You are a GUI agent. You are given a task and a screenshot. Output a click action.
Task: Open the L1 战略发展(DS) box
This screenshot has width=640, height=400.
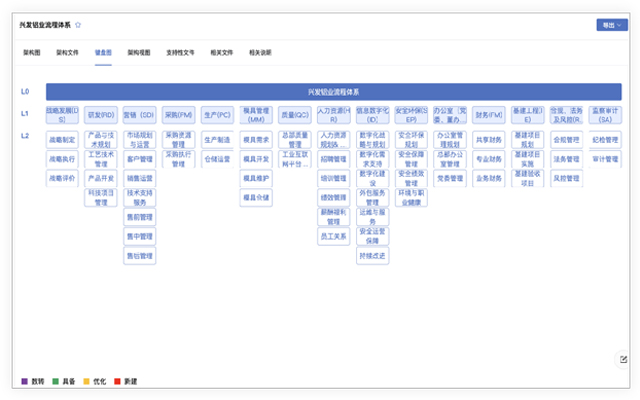(62, 115)
